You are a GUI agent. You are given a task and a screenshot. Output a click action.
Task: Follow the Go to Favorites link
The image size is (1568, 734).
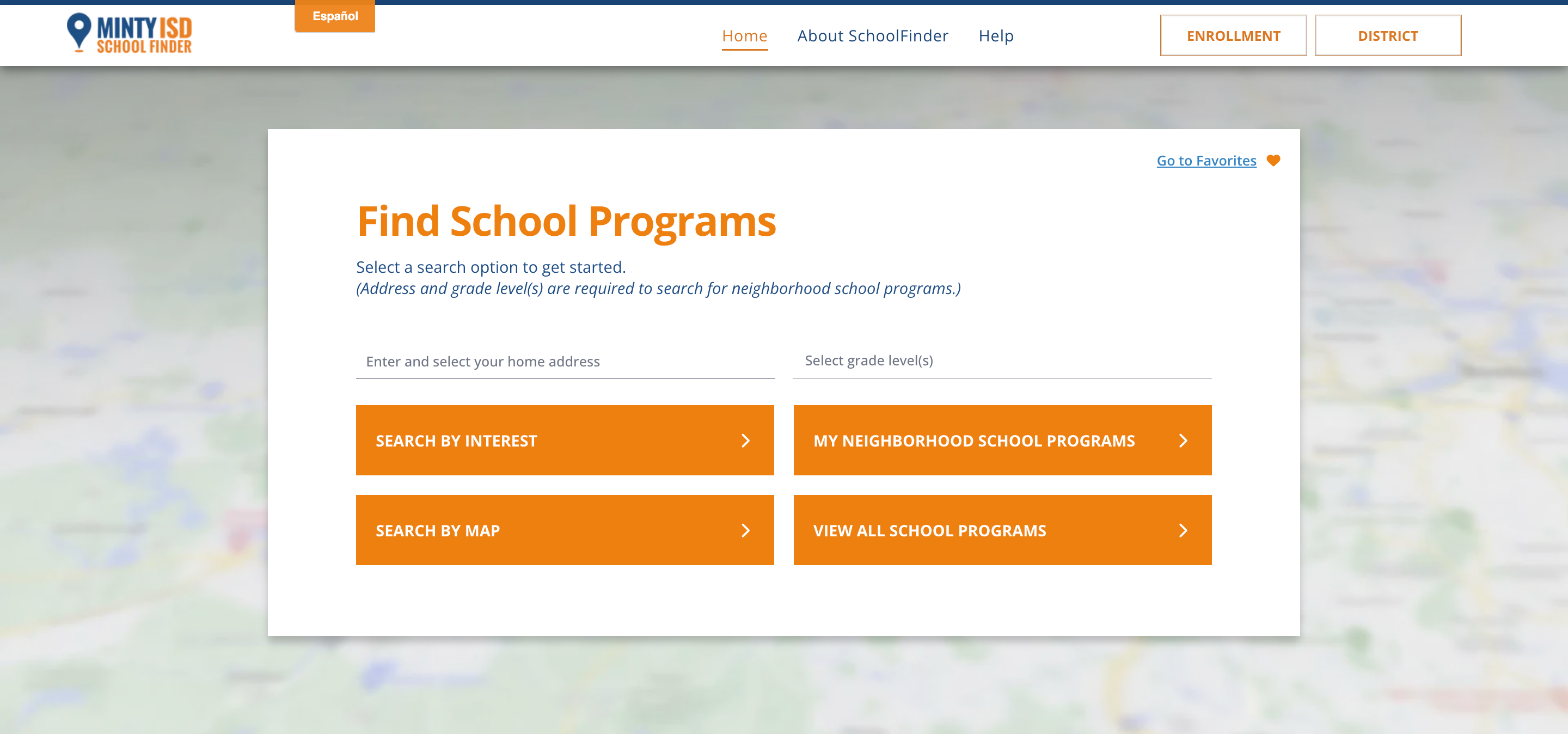1206,161
